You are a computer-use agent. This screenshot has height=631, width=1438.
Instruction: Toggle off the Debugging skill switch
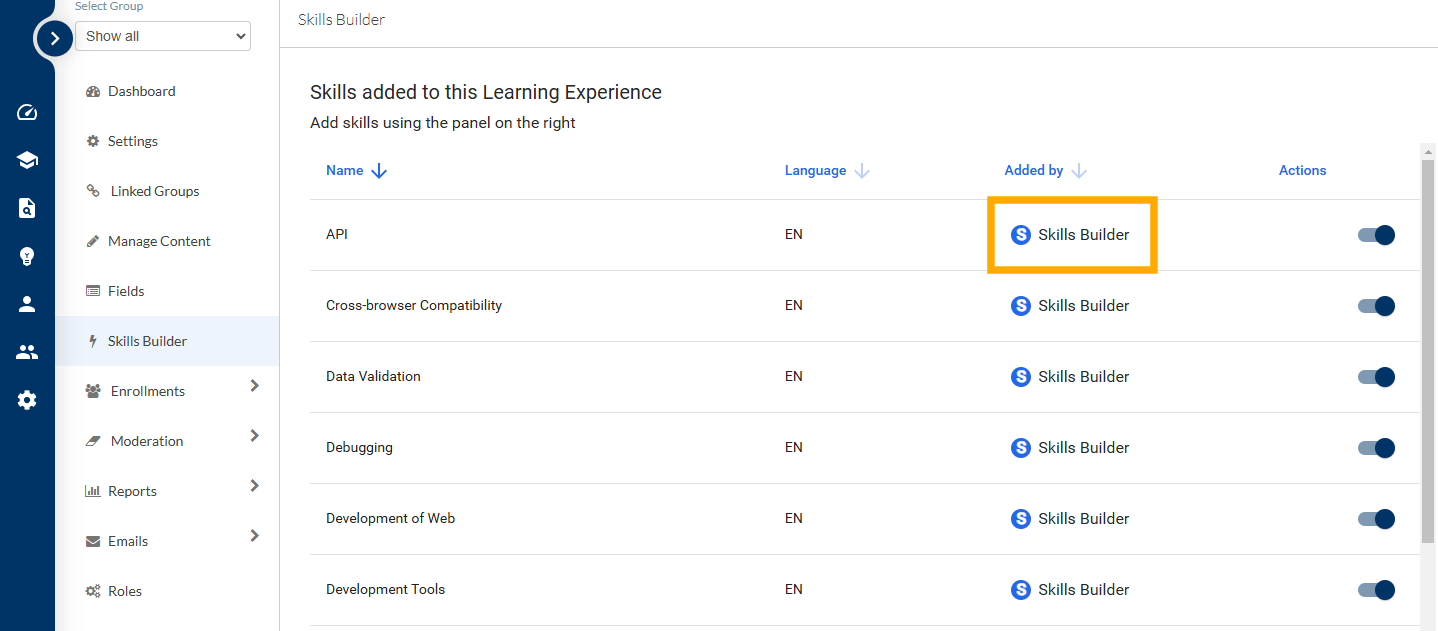(1376, 448)
